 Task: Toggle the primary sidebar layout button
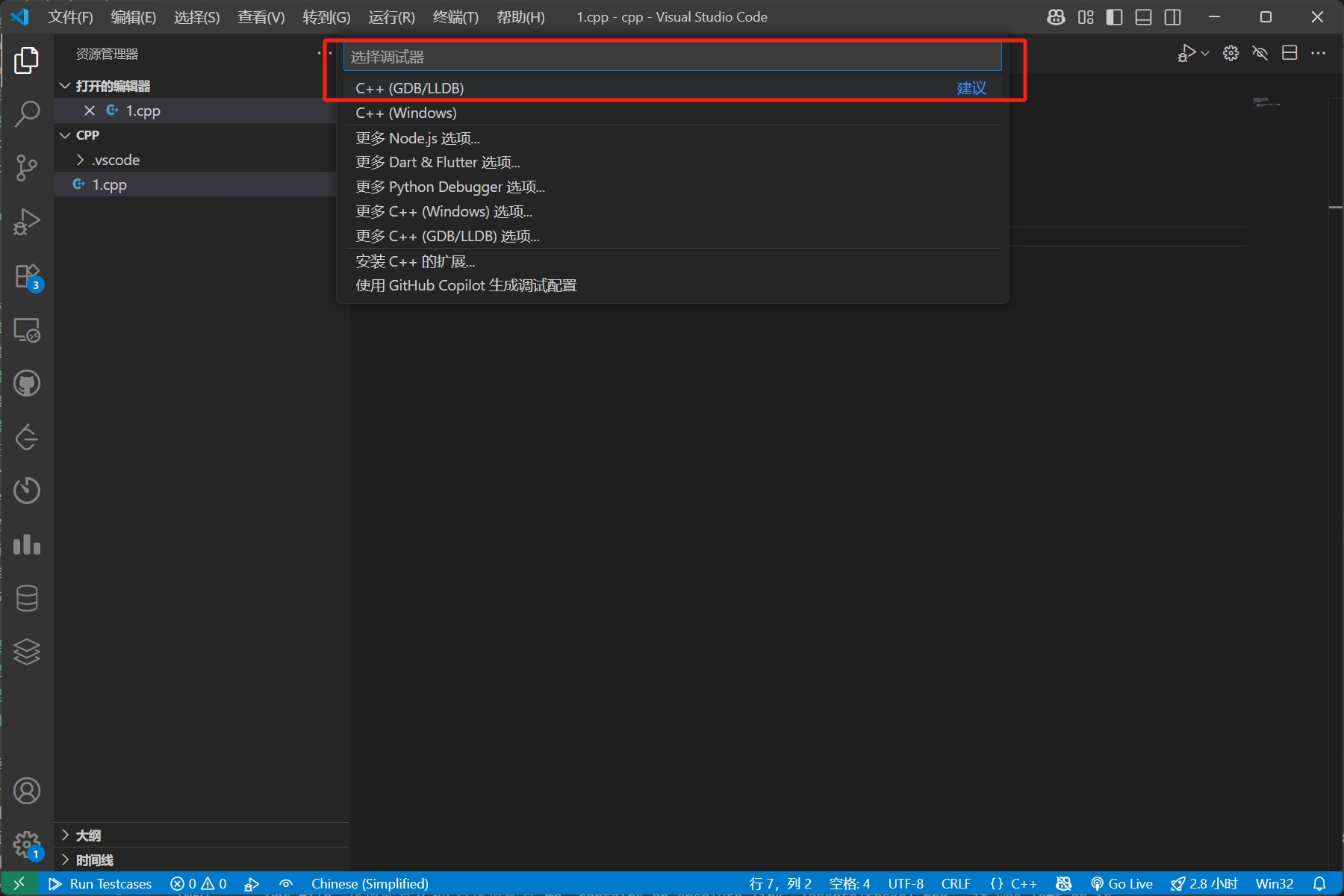(1114, 17)
